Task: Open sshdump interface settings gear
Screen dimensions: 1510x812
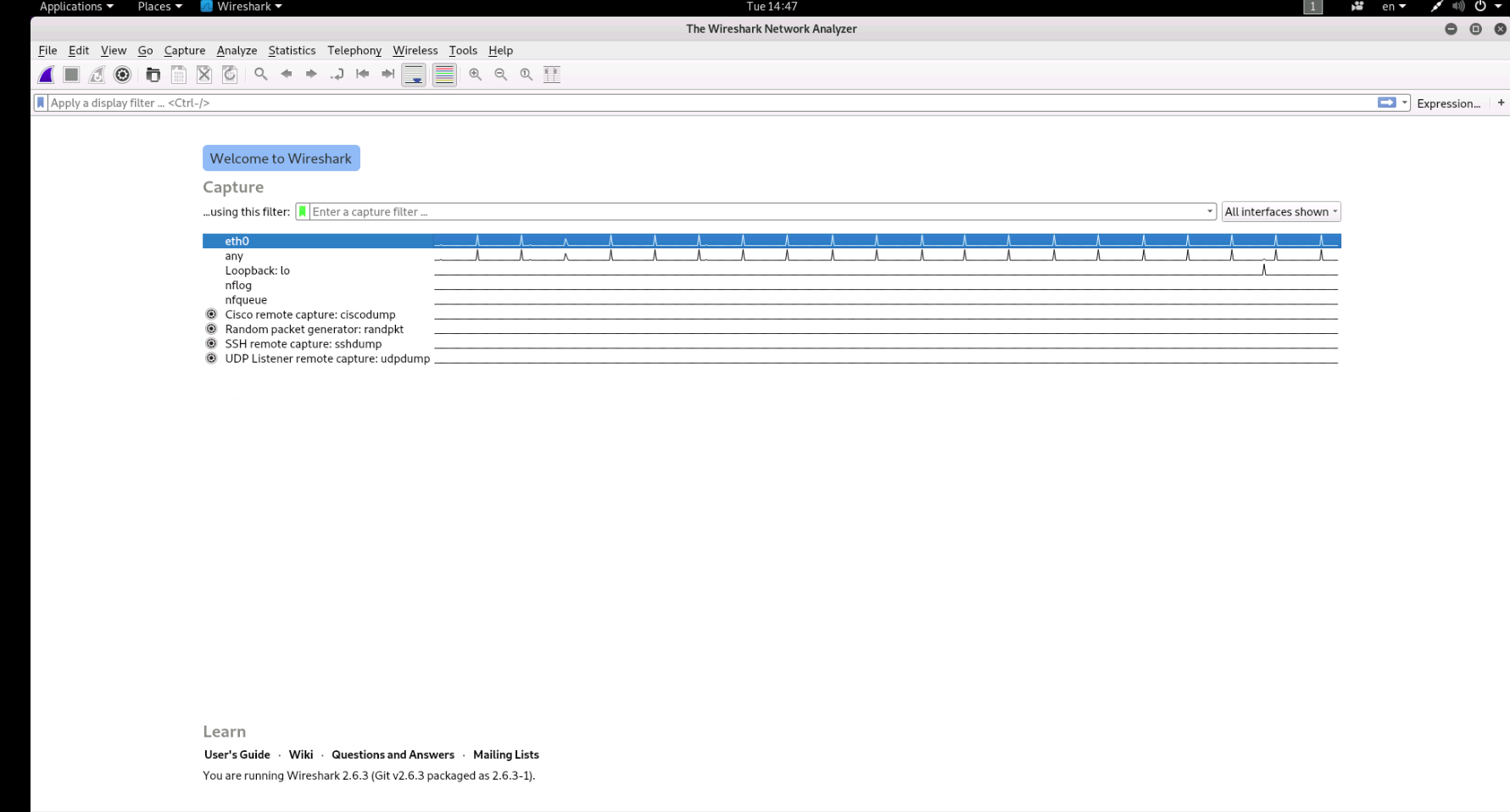Action: tap(211, 343)
